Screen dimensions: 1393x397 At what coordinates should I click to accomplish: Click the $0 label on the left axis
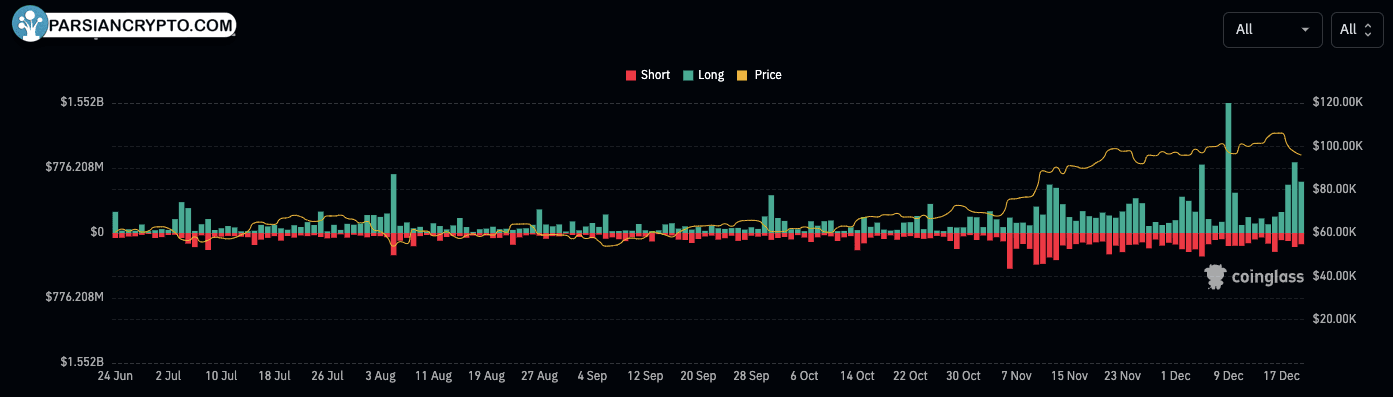pos(96,232)
